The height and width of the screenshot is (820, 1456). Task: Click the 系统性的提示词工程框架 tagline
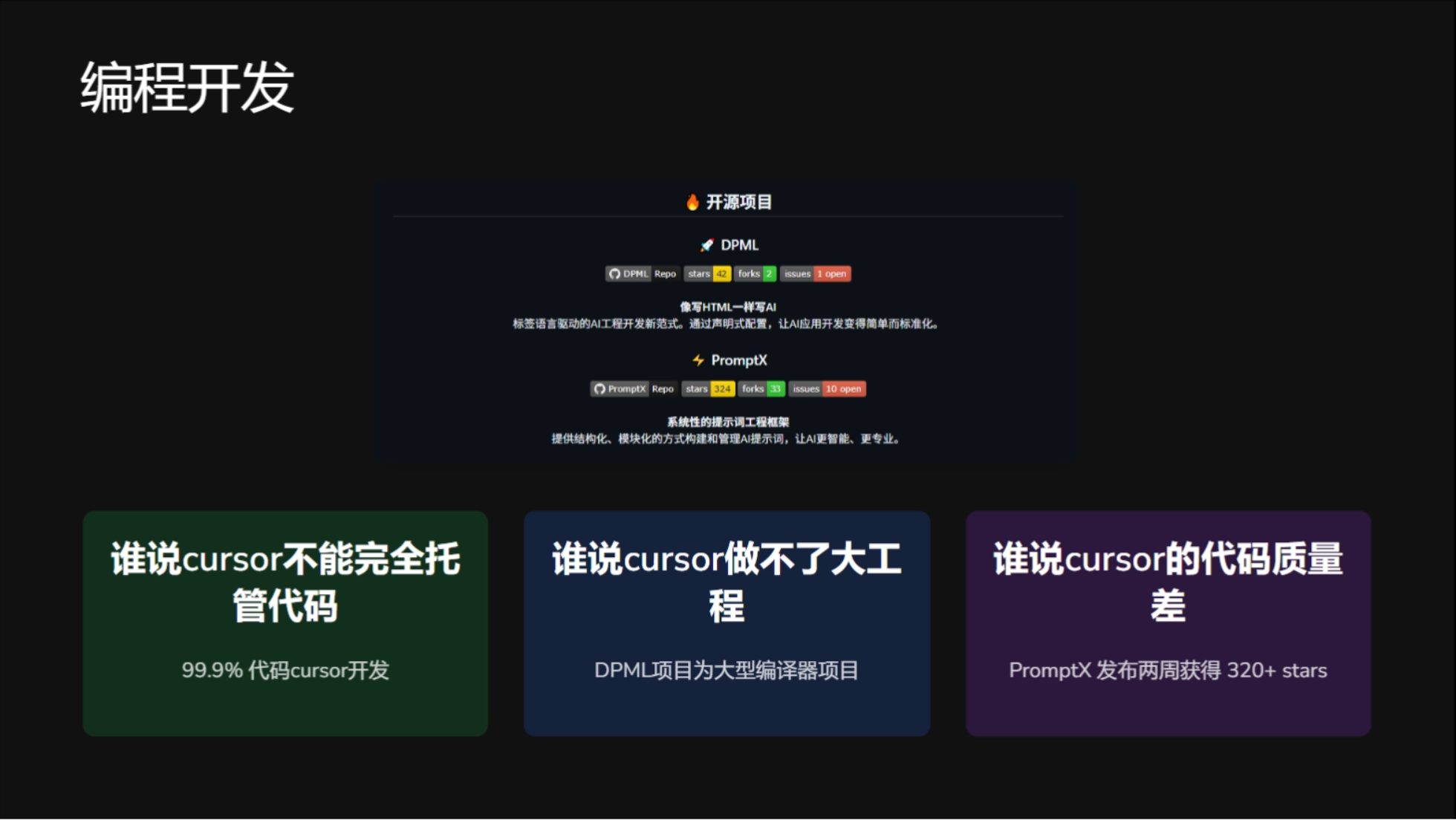(x=728, y=422)
